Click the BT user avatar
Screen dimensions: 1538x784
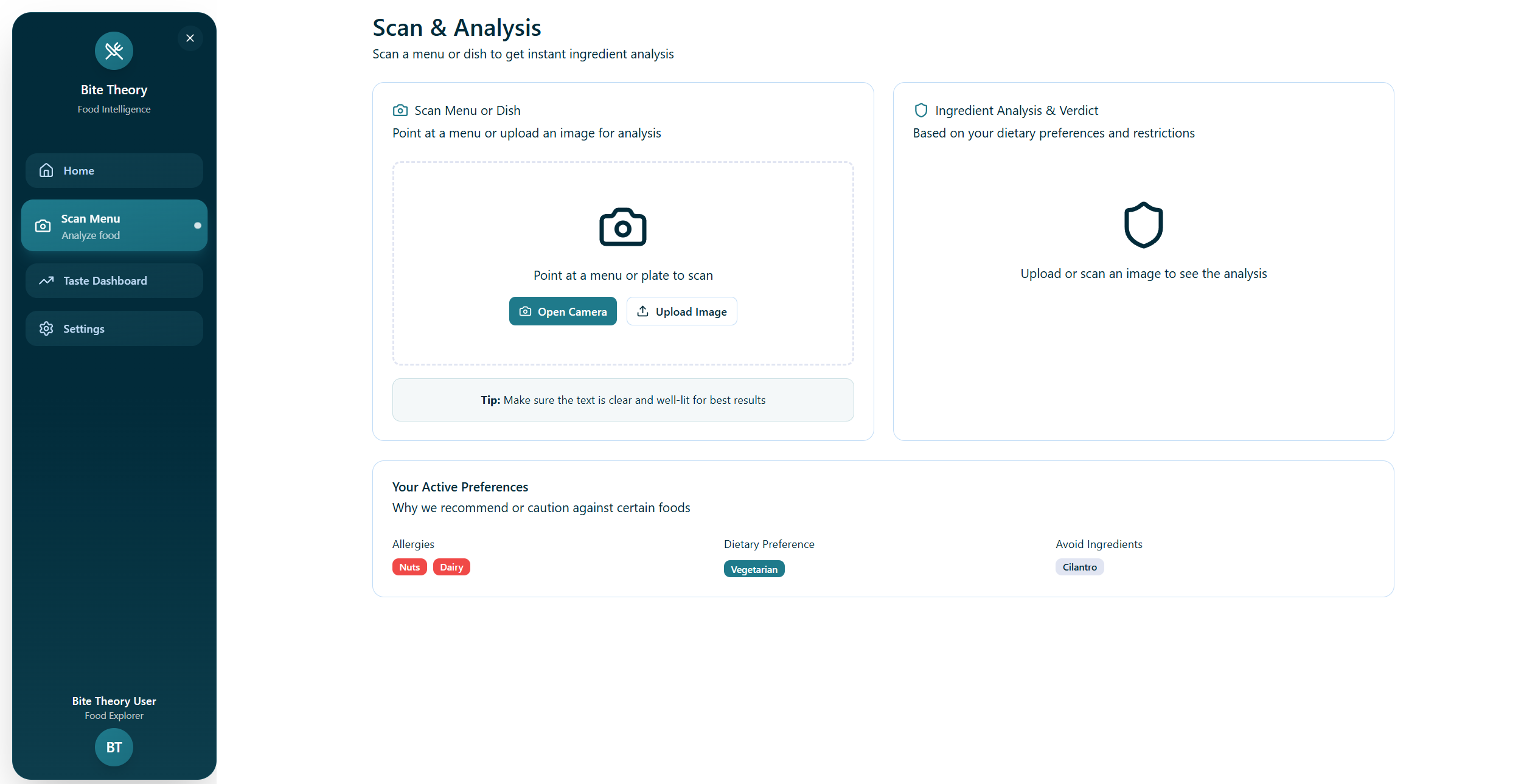tap(114, 747)
